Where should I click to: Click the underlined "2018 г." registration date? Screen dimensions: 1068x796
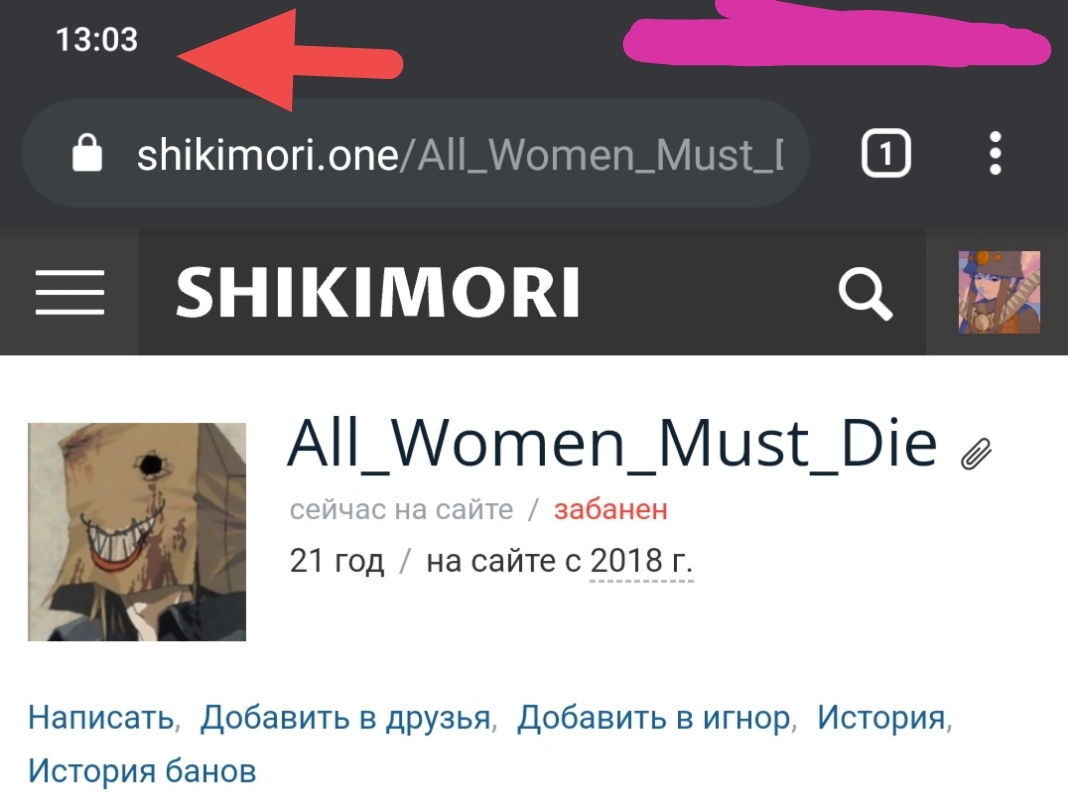[x=641, y=561]
